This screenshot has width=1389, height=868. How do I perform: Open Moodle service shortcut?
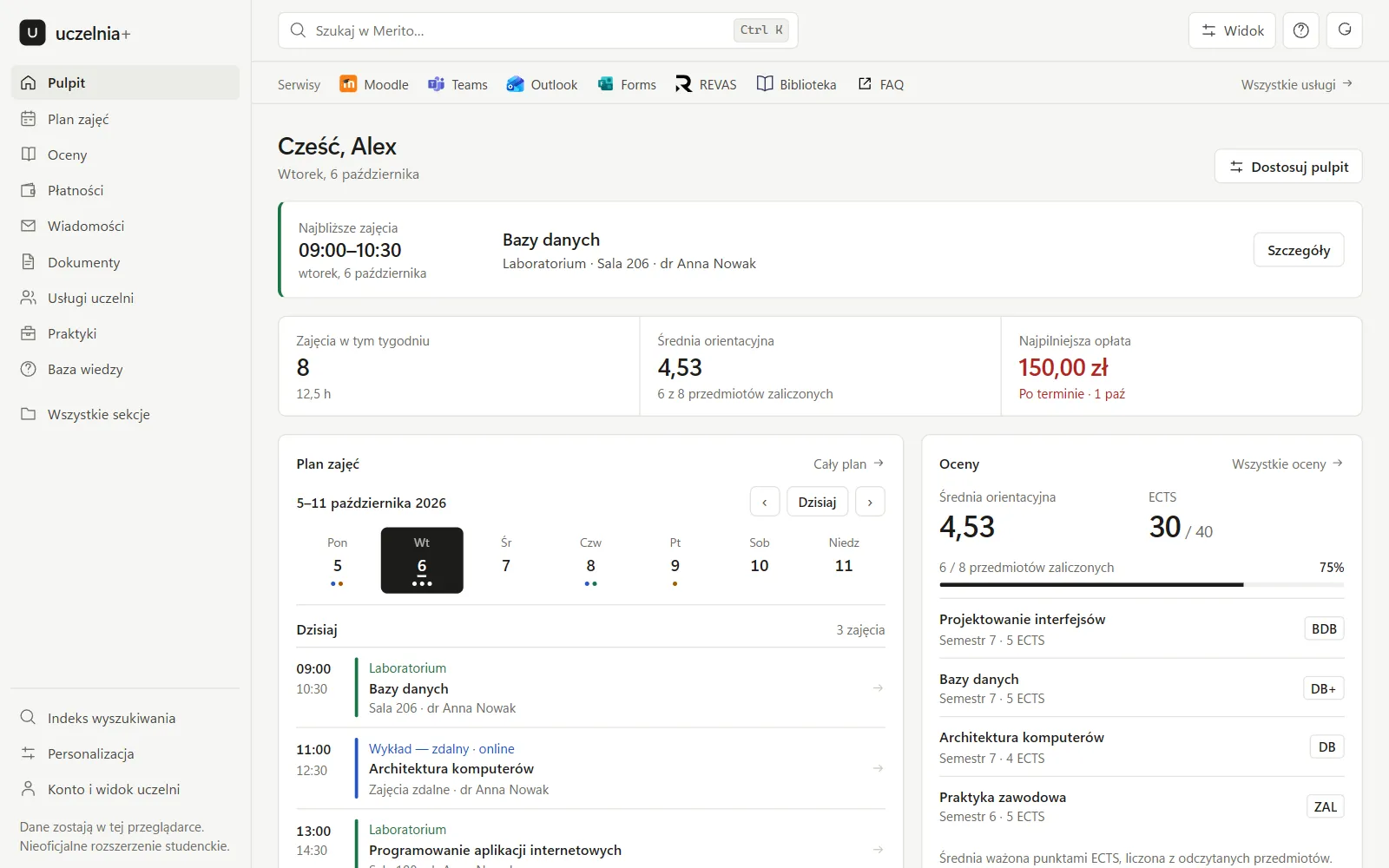coord(374,84)
